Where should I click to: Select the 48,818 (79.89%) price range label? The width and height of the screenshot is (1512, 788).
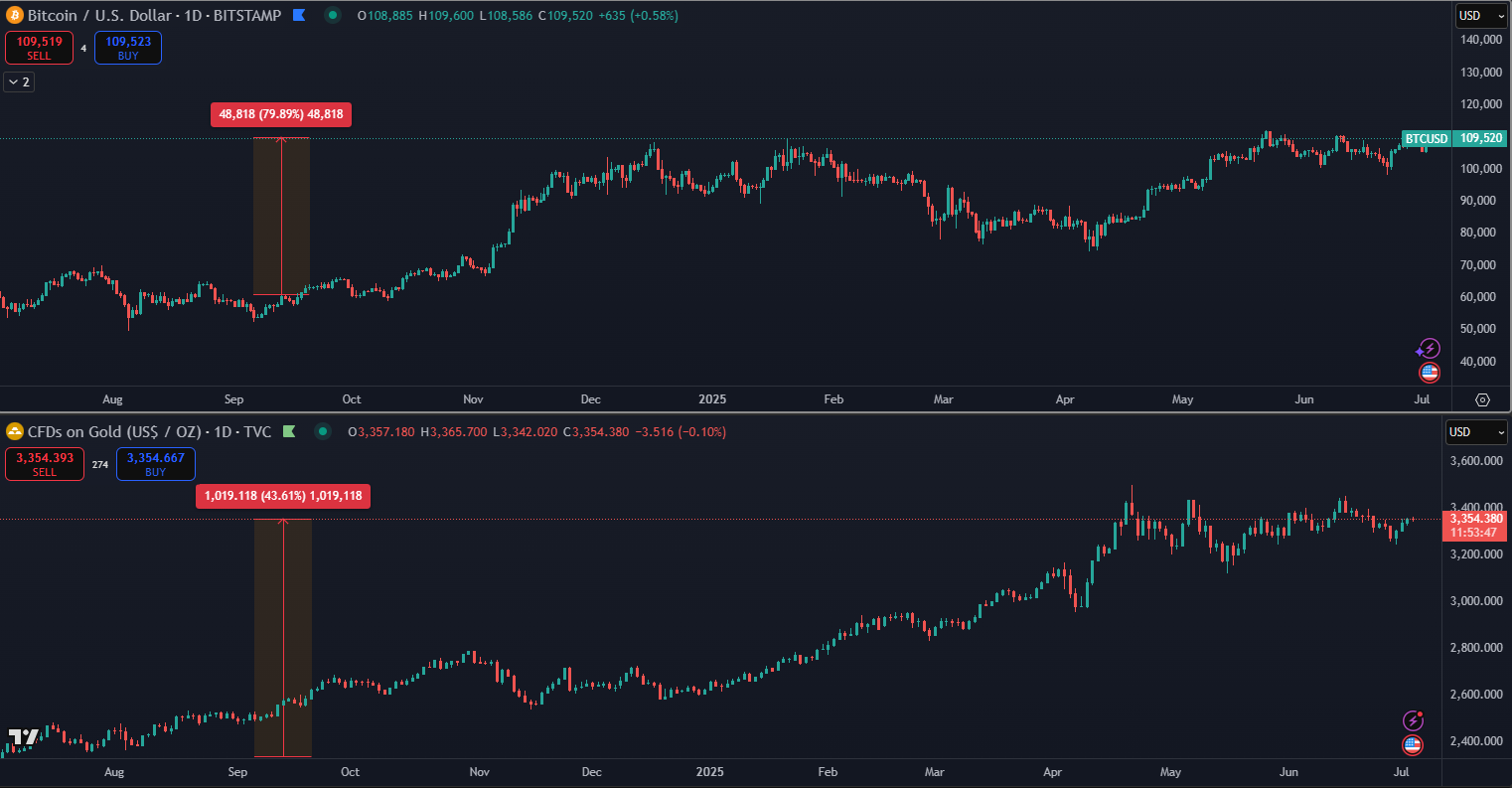click(x=281, y=114)
